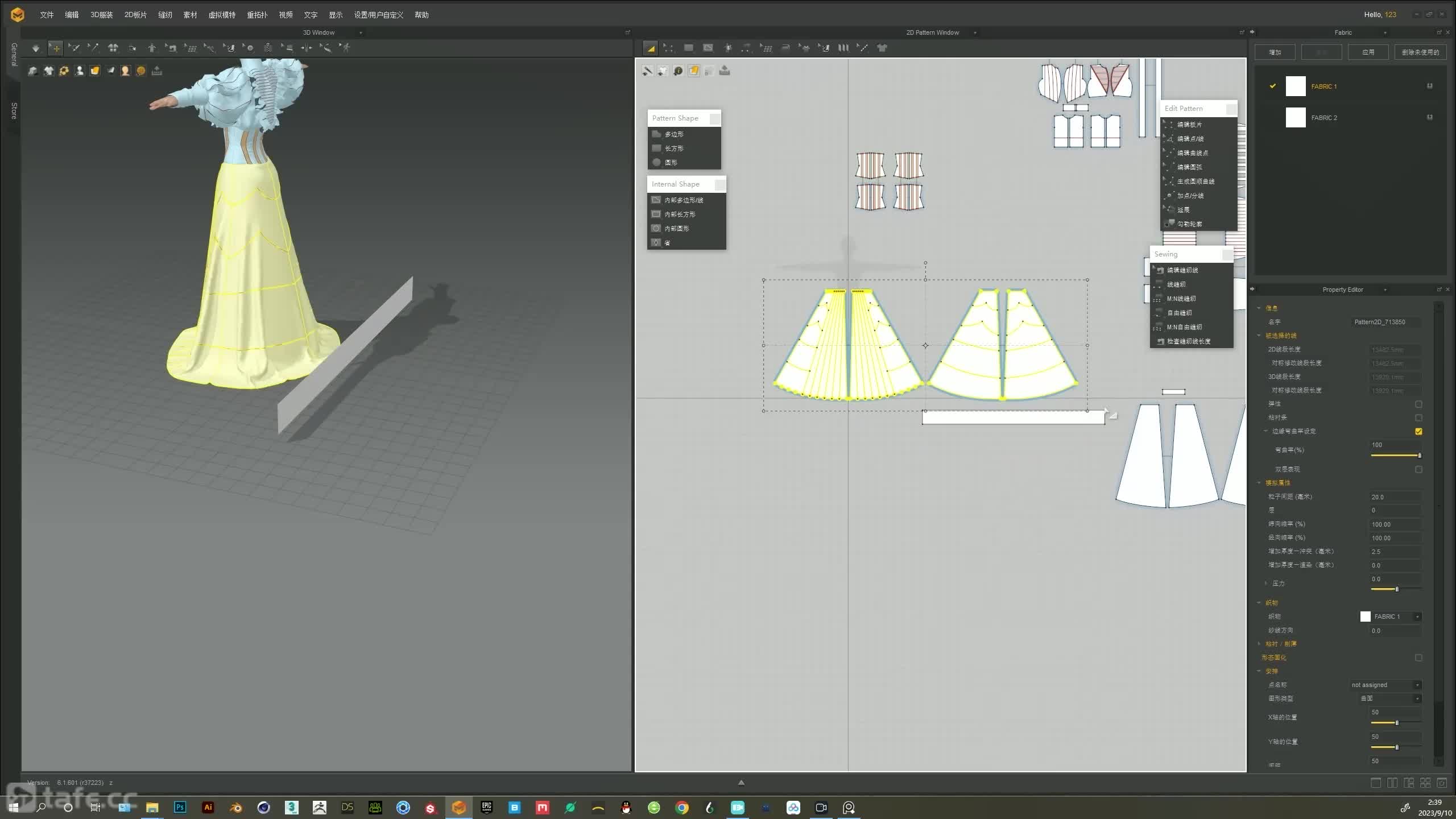Select the sewing machine tool in 3D toolbar
The width and height of the screenshot is (1456, 819).
[x=171, y=48]
